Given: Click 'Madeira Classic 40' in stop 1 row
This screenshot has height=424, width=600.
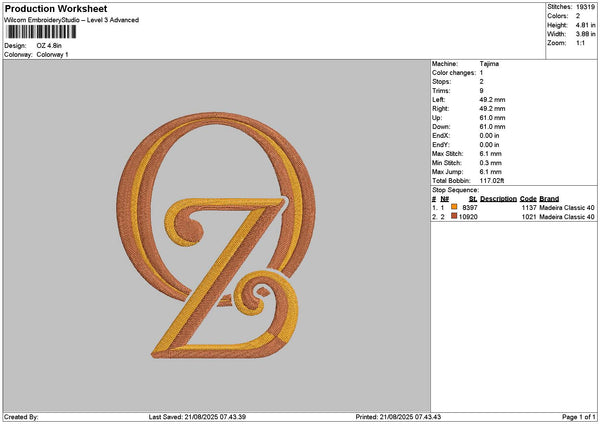Looking at the screenshot, I should point(567,208).
